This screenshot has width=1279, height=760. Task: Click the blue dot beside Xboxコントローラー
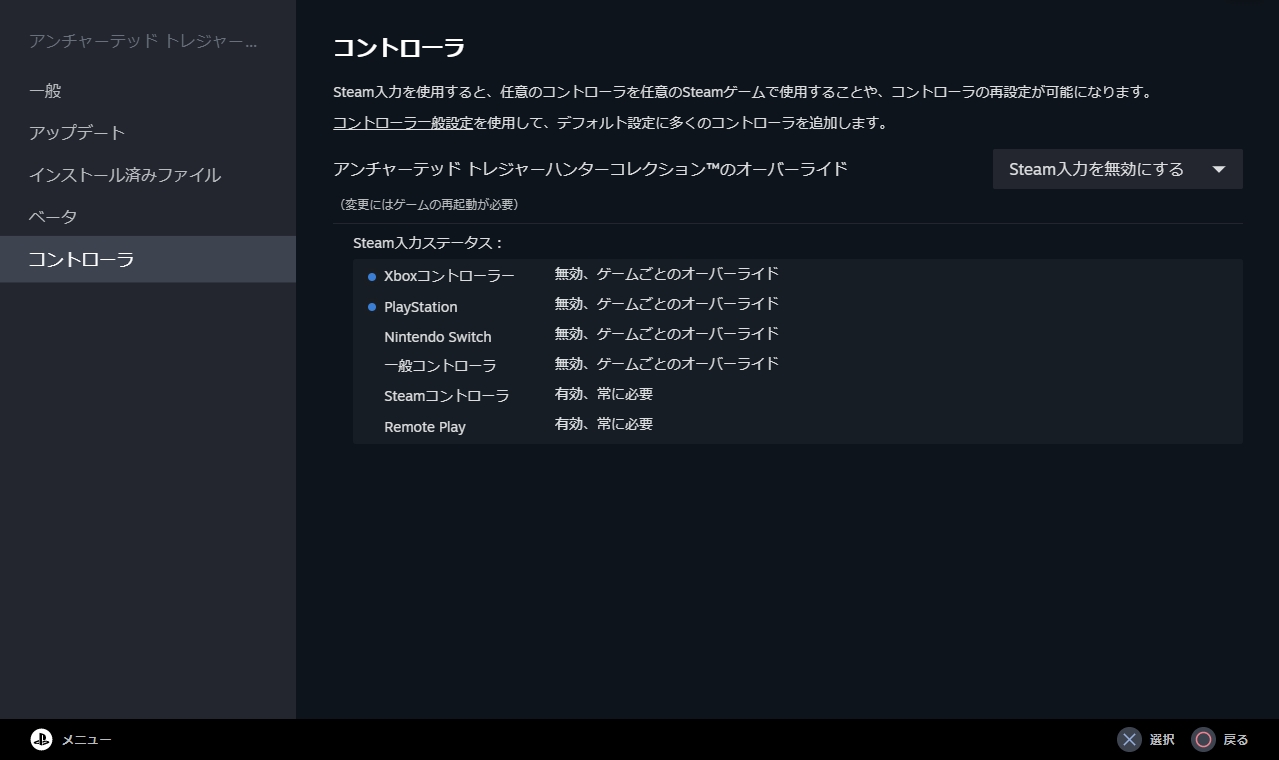[372, 277]
